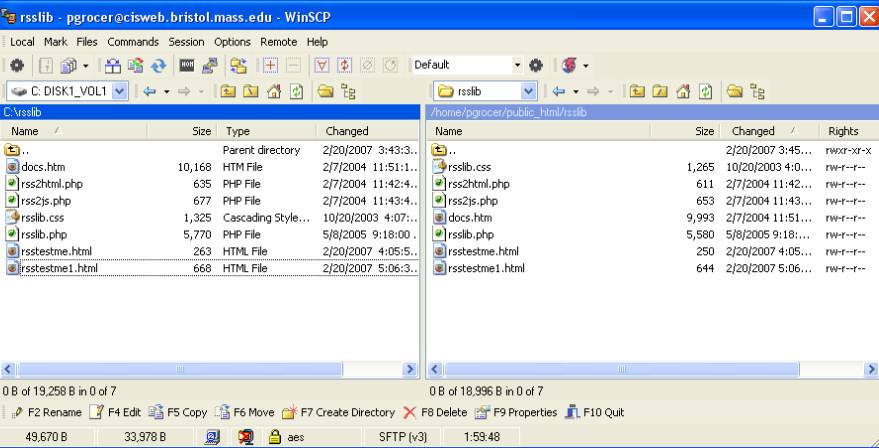
Task: Go to parent directory in remote panel
Action: (x=637, y=91)
